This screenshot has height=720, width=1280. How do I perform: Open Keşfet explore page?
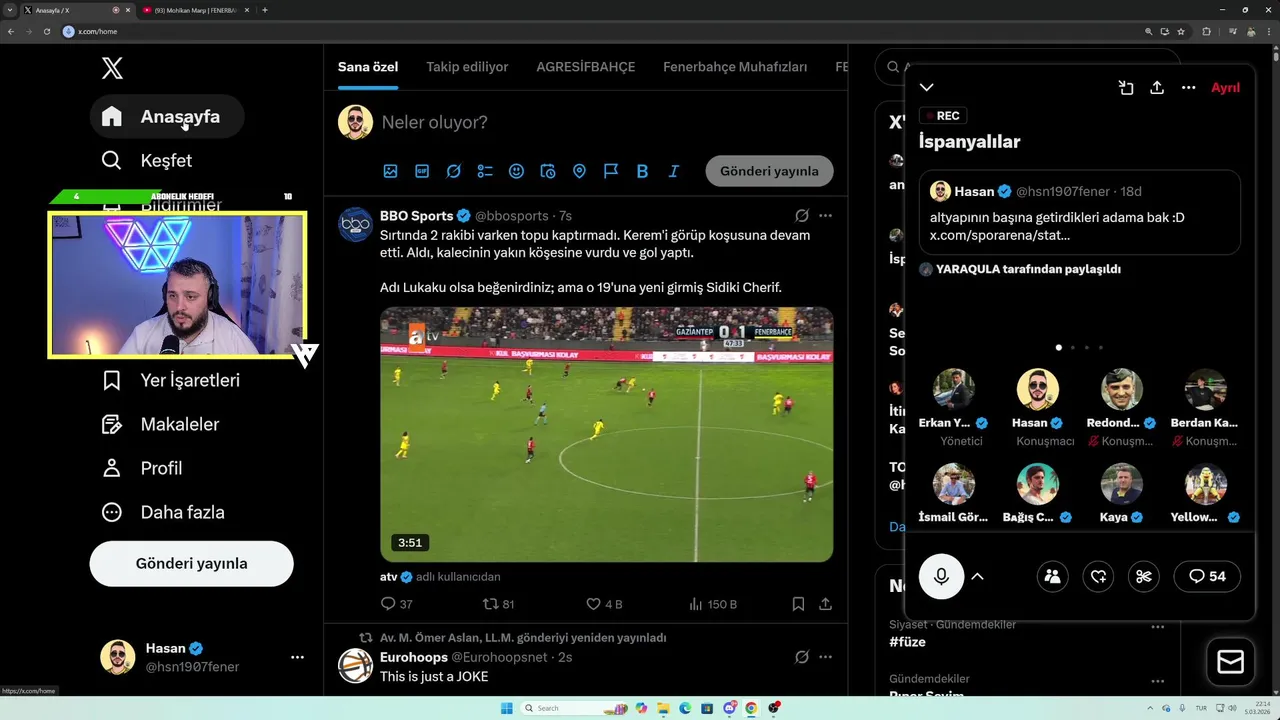point(146,160)
